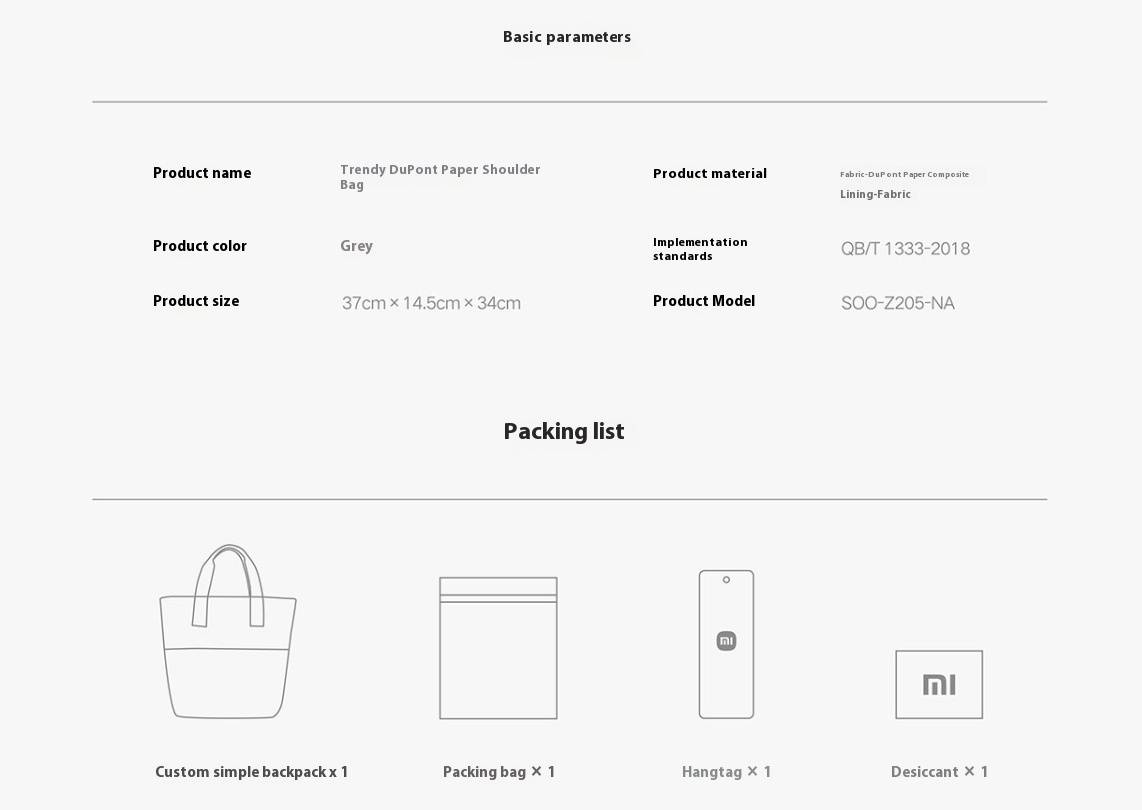1142x810 pixels.
Task: Click the Hangtag × 1 caption
Action: coord(726,772)
